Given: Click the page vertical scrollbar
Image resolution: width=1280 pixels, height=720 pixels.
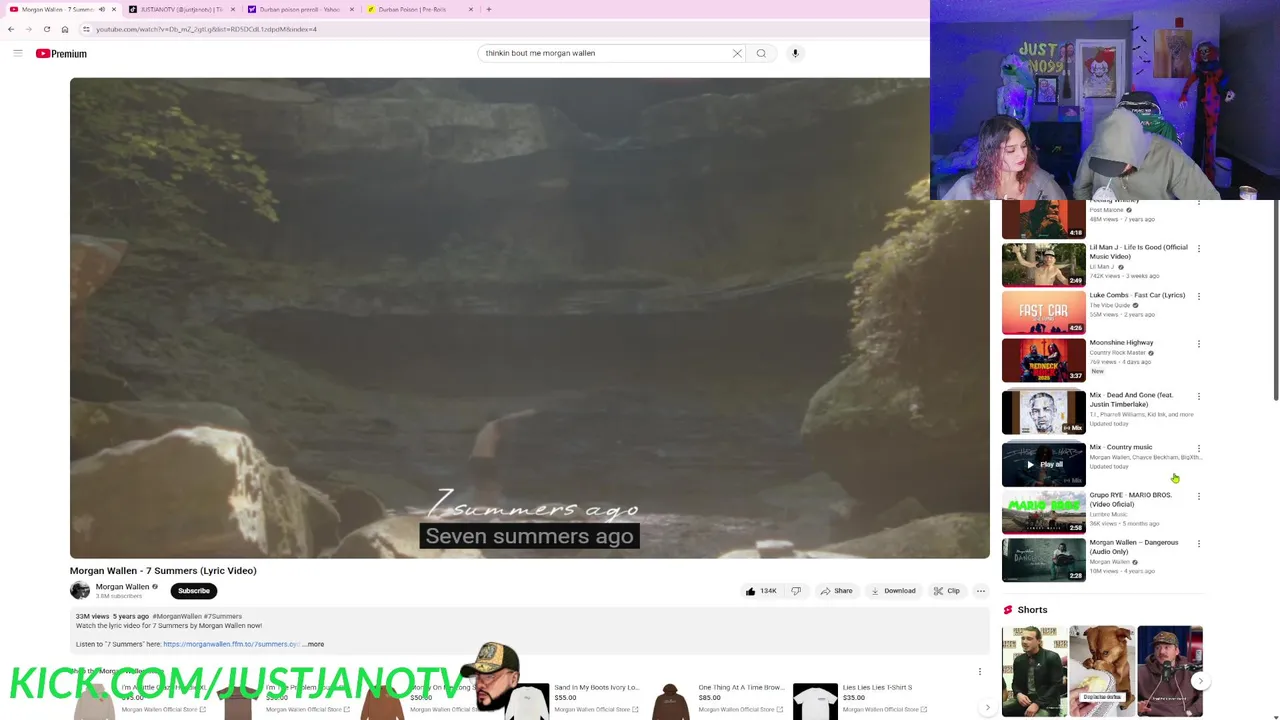Looking at the screenshot, I should point(1276,300).
